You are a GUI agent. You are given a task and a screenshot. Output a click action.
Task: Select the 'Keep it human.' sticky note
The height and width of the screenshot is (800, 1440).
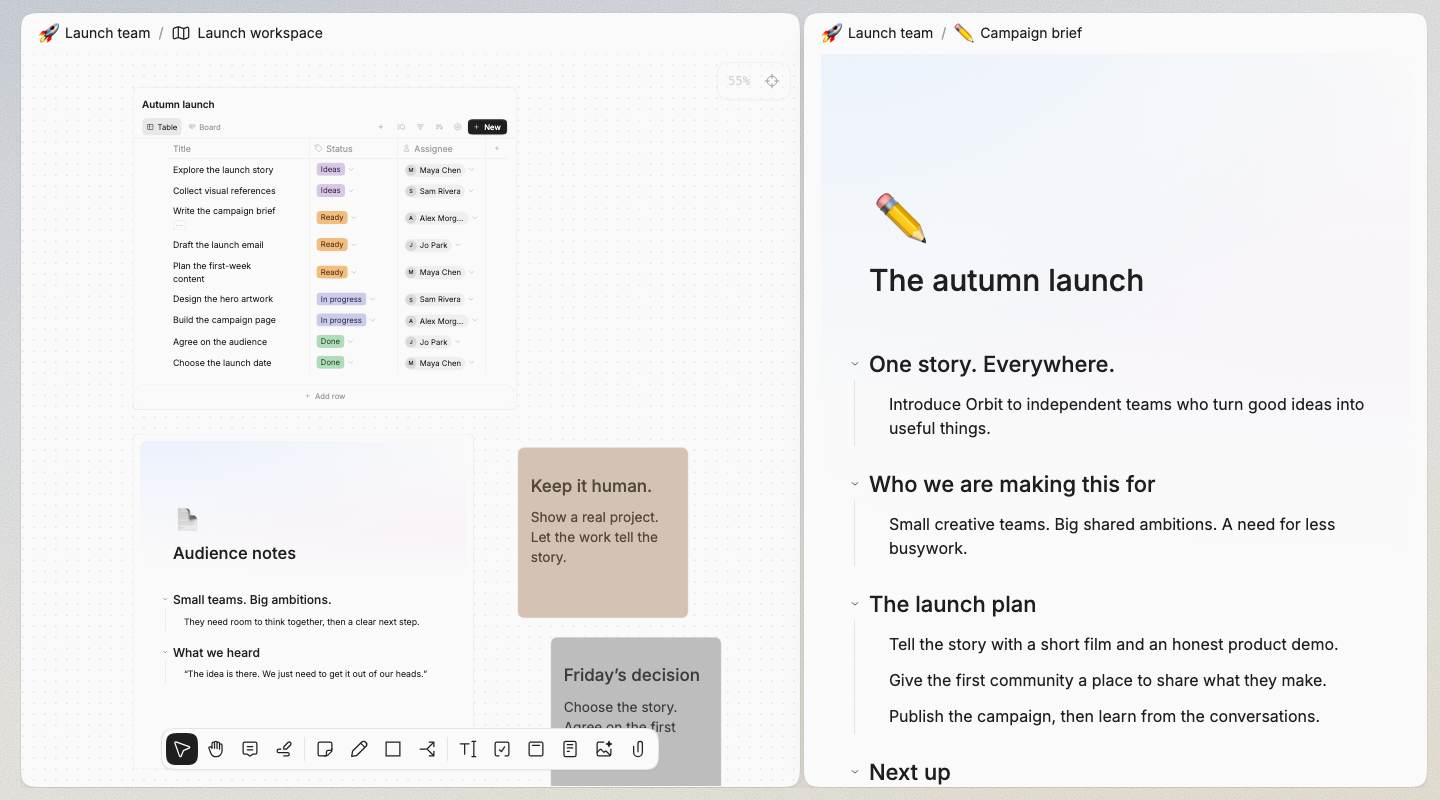coord(603,532)
